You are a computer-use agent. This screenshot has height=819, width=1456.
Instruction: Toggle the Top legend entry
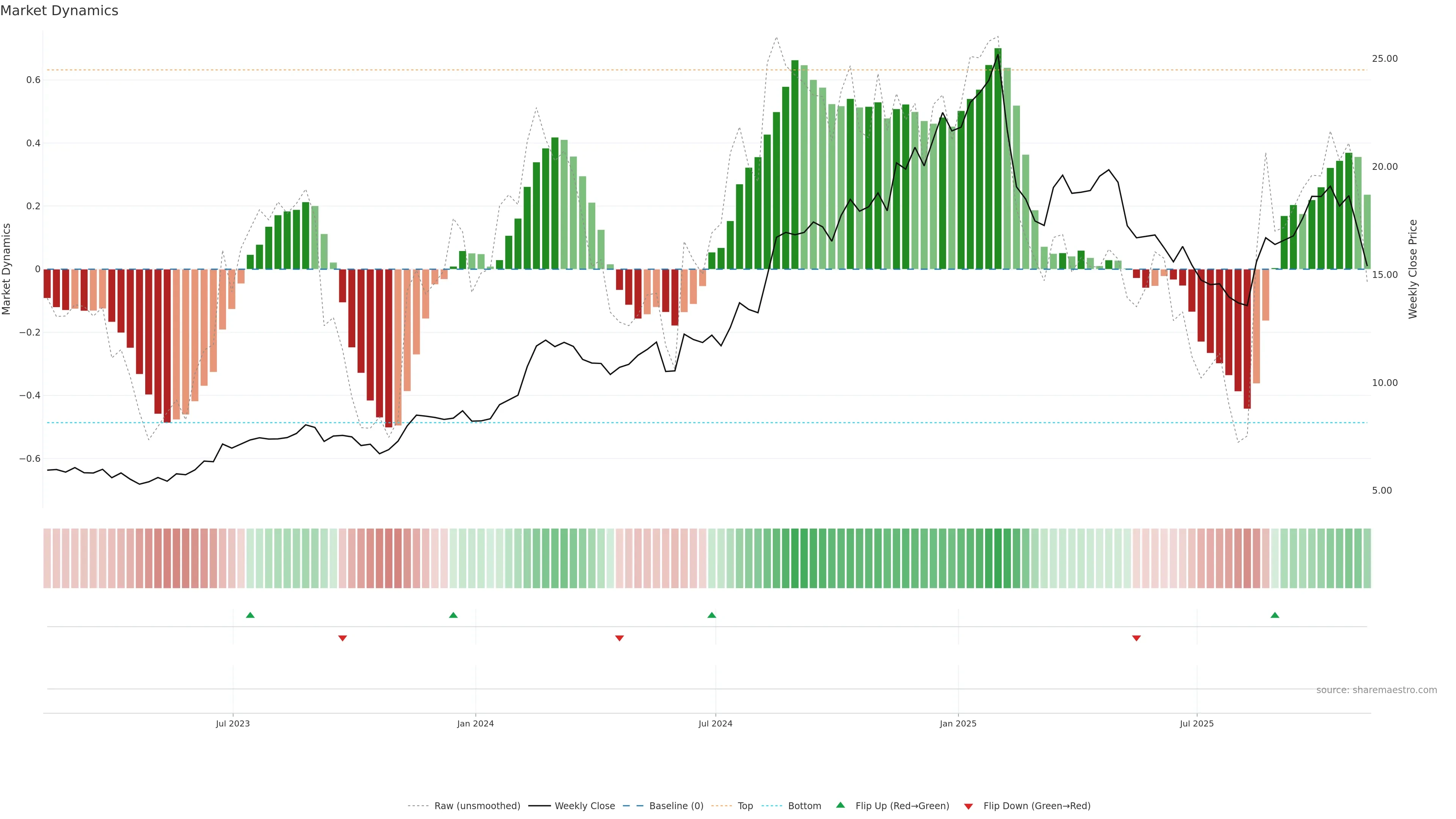pyautogui.click(x=745, y=806)
